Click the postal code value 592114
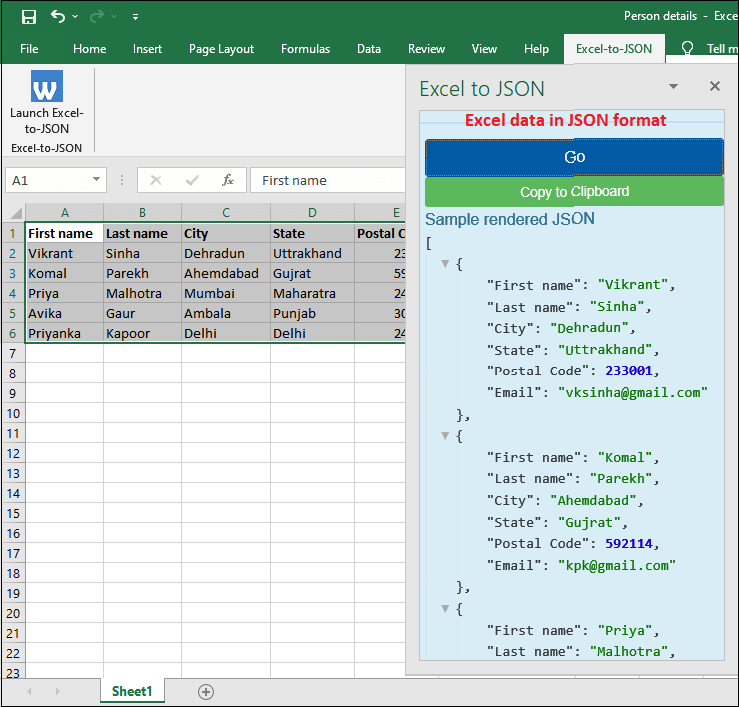This screenshot has width=739, height=707. [629, 543]
